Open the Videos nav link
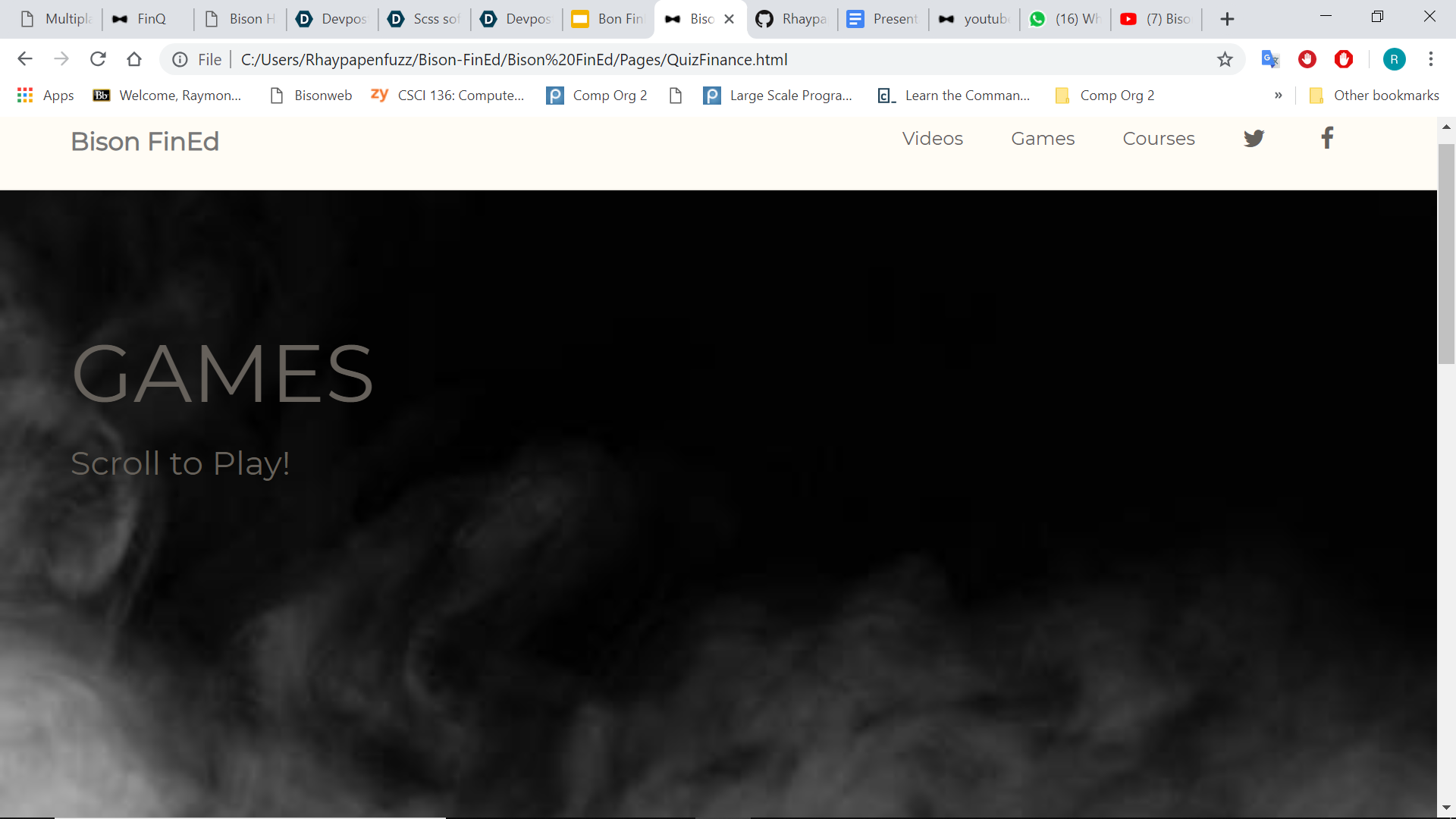 [932, 139]
